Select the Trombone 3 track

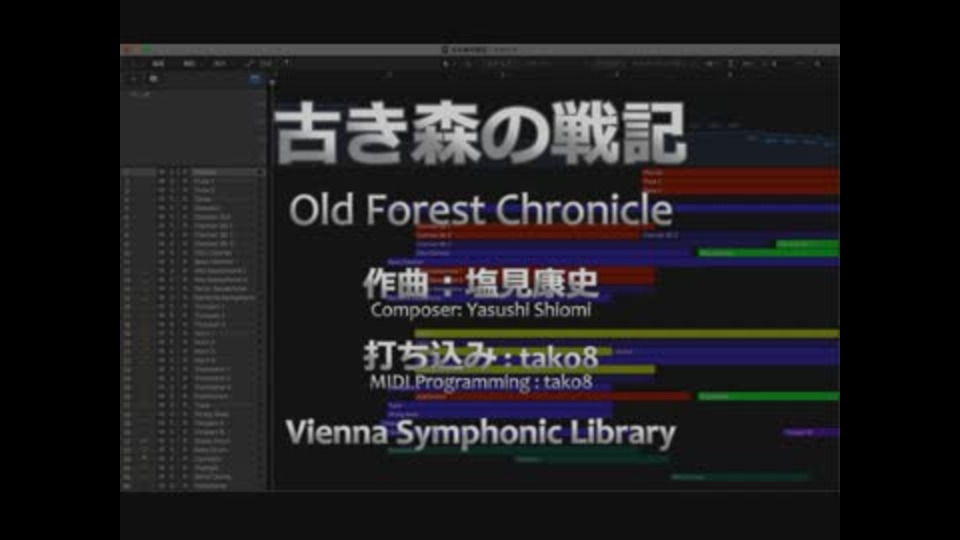coord(193,387)
